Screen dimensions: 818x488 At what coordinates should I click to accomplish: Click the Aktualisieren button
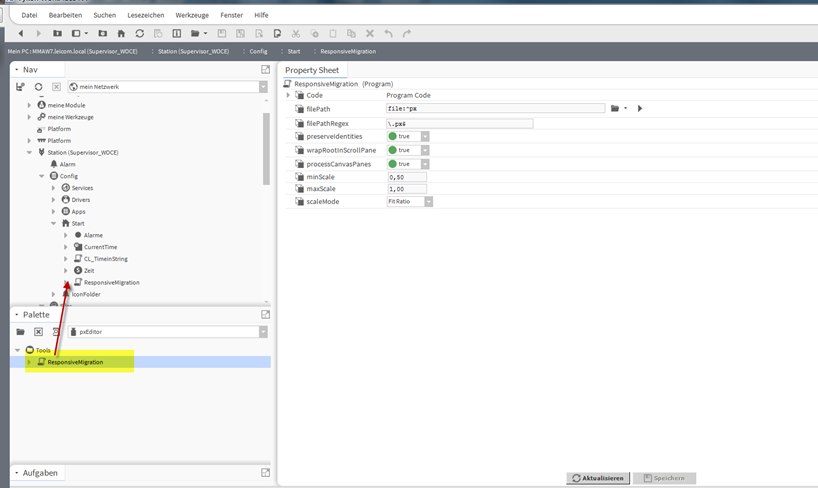[x=598, y=478]
